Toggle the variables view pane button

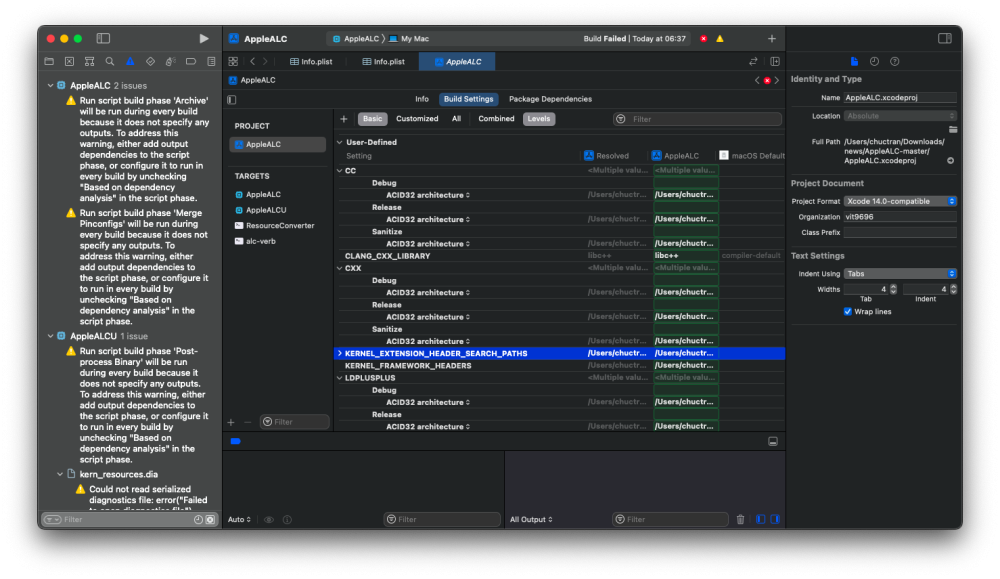760,520
